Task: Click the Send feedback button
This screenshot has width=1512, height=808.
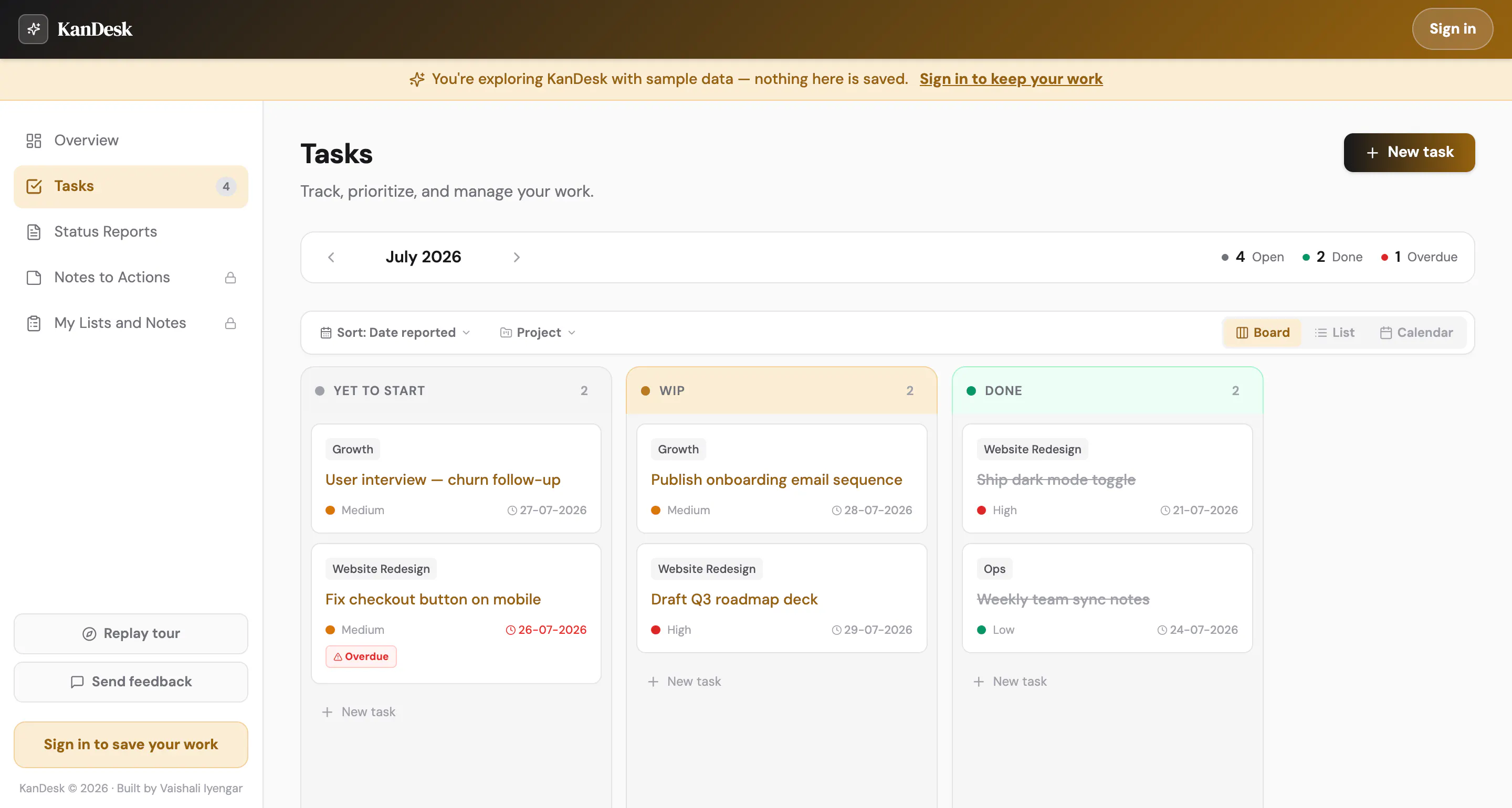Action: coord(131,682)
